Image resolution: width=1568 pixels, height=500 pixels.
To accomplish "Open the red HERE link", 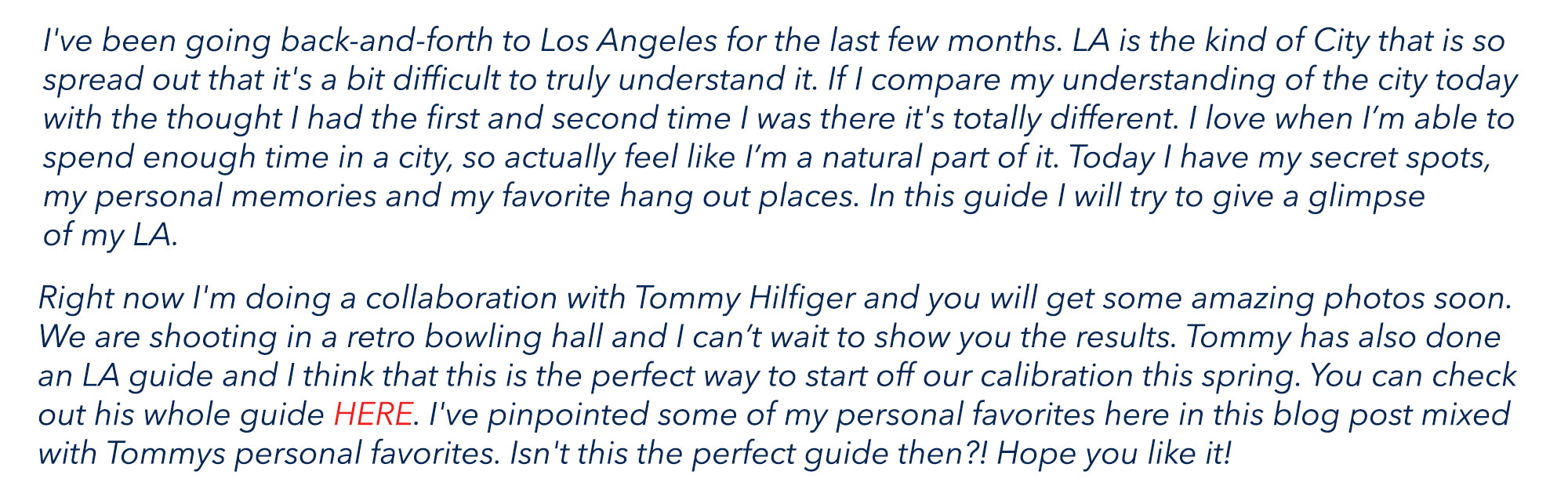I will pyautogui.click(x=372, y=414).
